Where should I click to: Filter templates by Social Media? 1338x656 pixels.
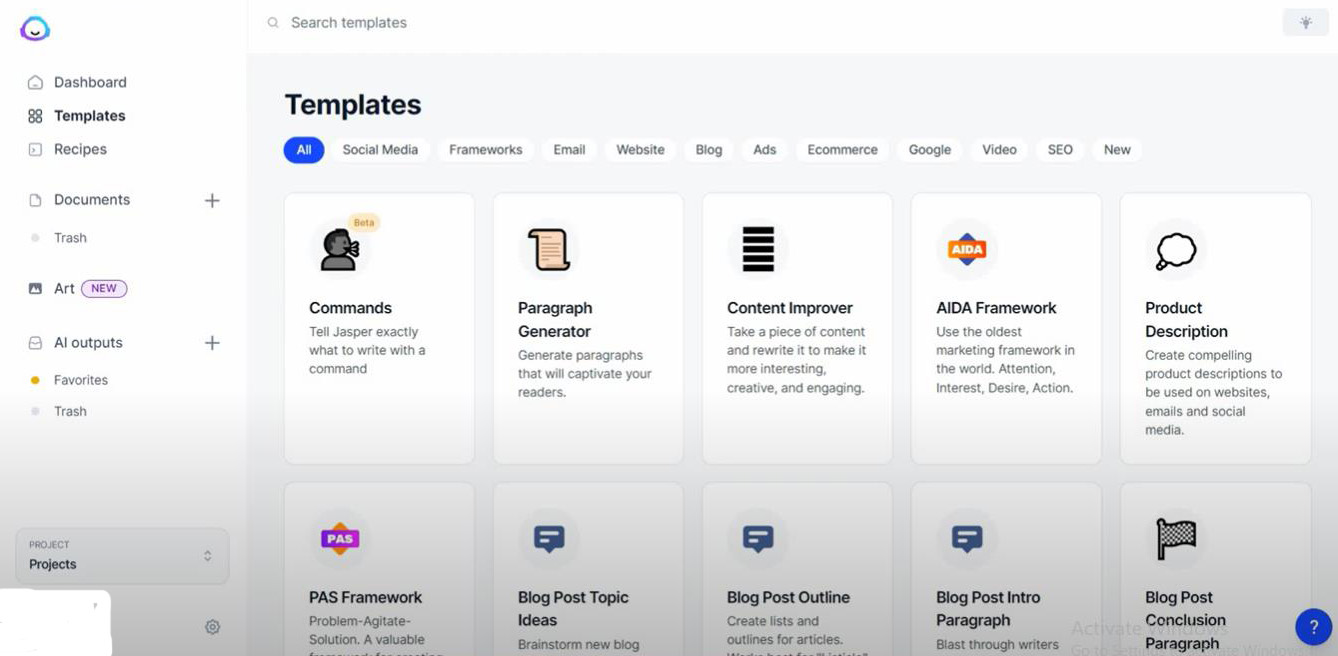(380, 150)
